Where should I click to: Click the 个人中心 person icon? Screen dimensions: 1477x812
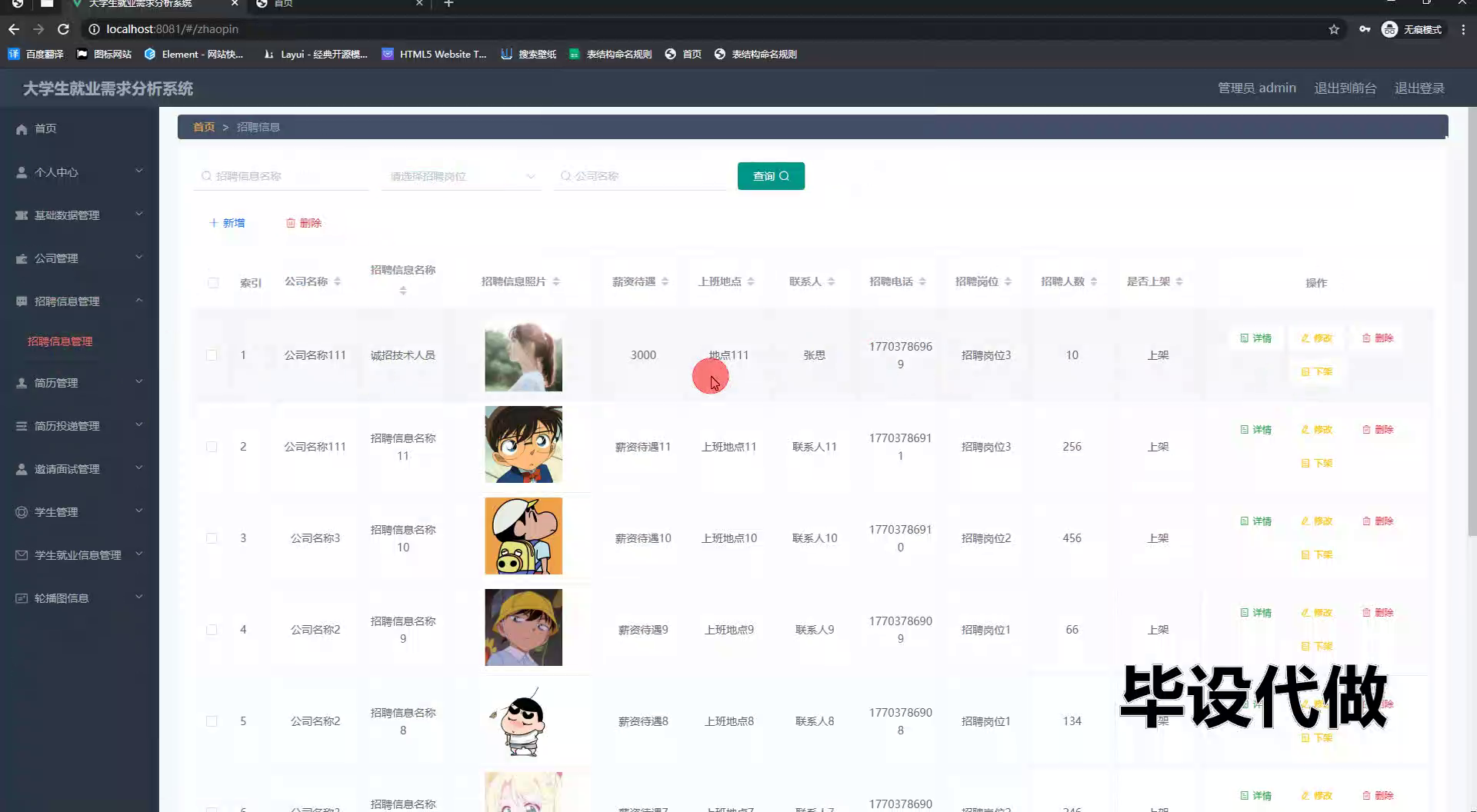(22, 172)
